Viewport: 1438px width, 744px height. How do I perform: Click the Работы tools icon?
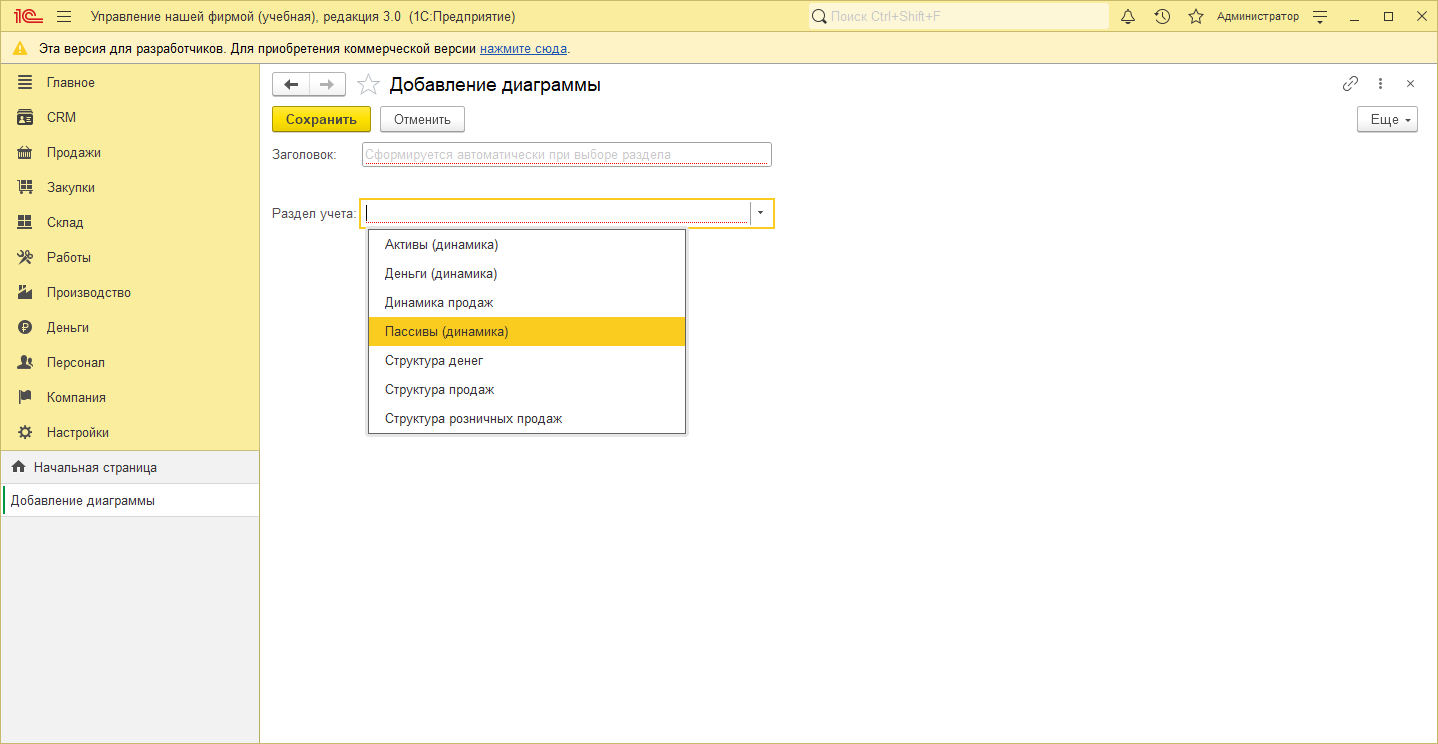tap(25, 257)
